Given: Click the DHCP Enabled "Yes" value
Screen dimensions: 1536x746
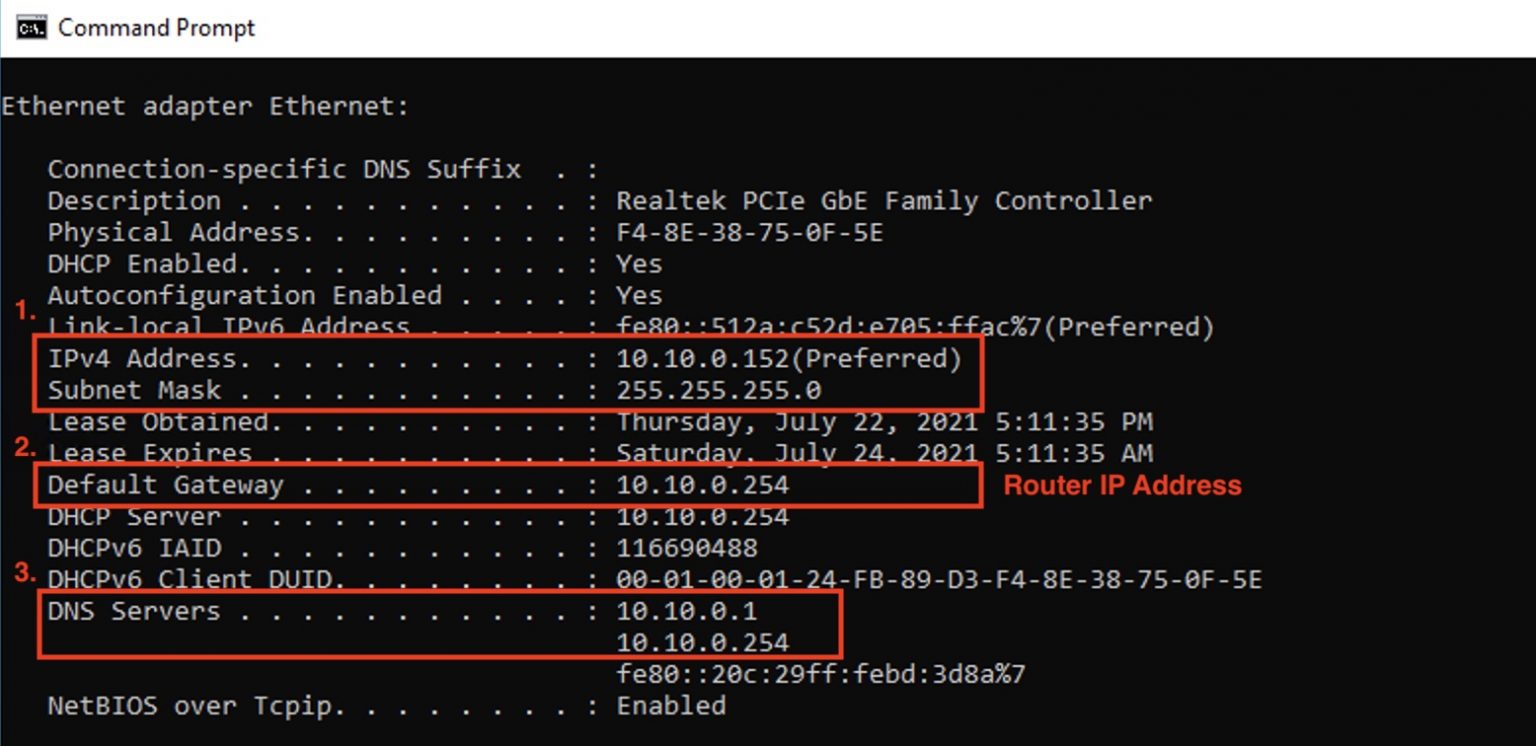Looking at the screenshot, I should 639,264.
